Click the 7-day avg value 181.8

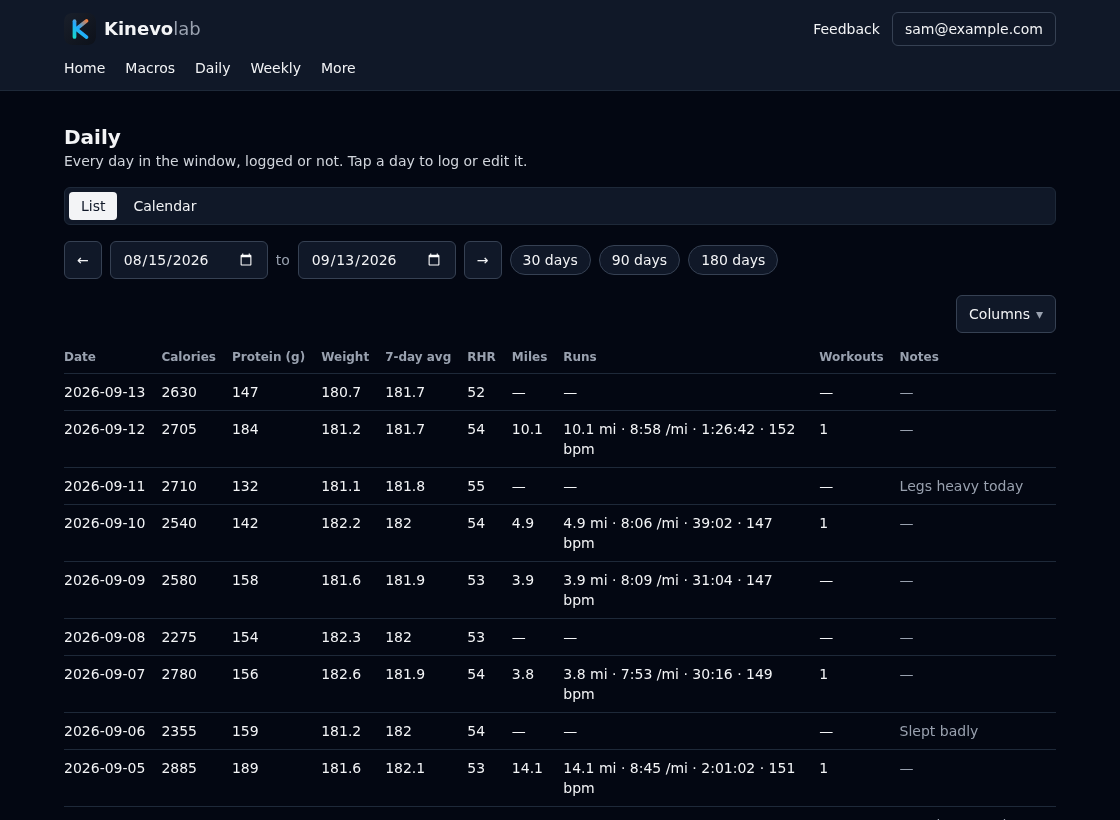405,486
